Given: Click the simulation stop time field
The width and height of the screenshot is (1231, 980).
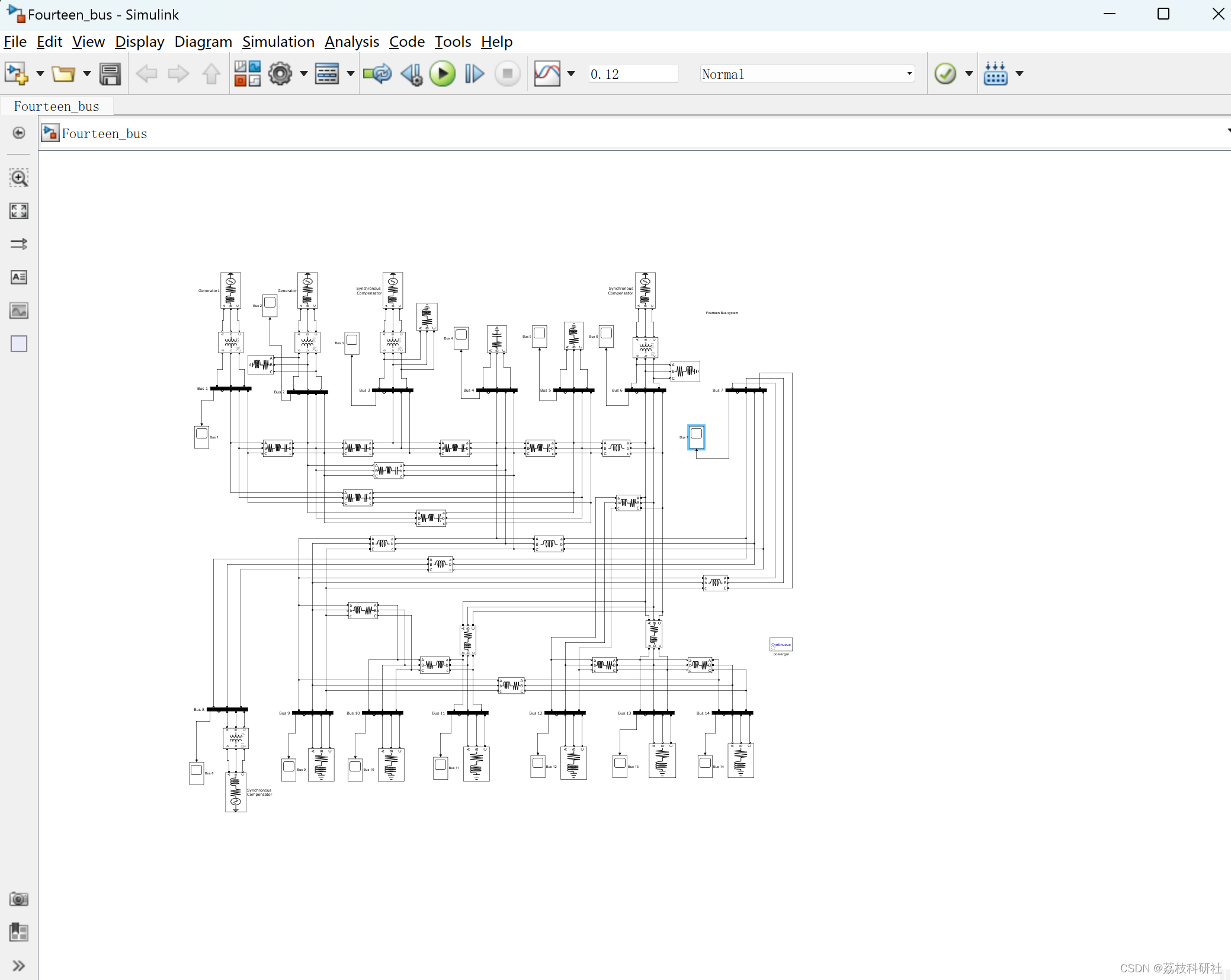Looking at the screenshot, I should (x=632, y=74).
